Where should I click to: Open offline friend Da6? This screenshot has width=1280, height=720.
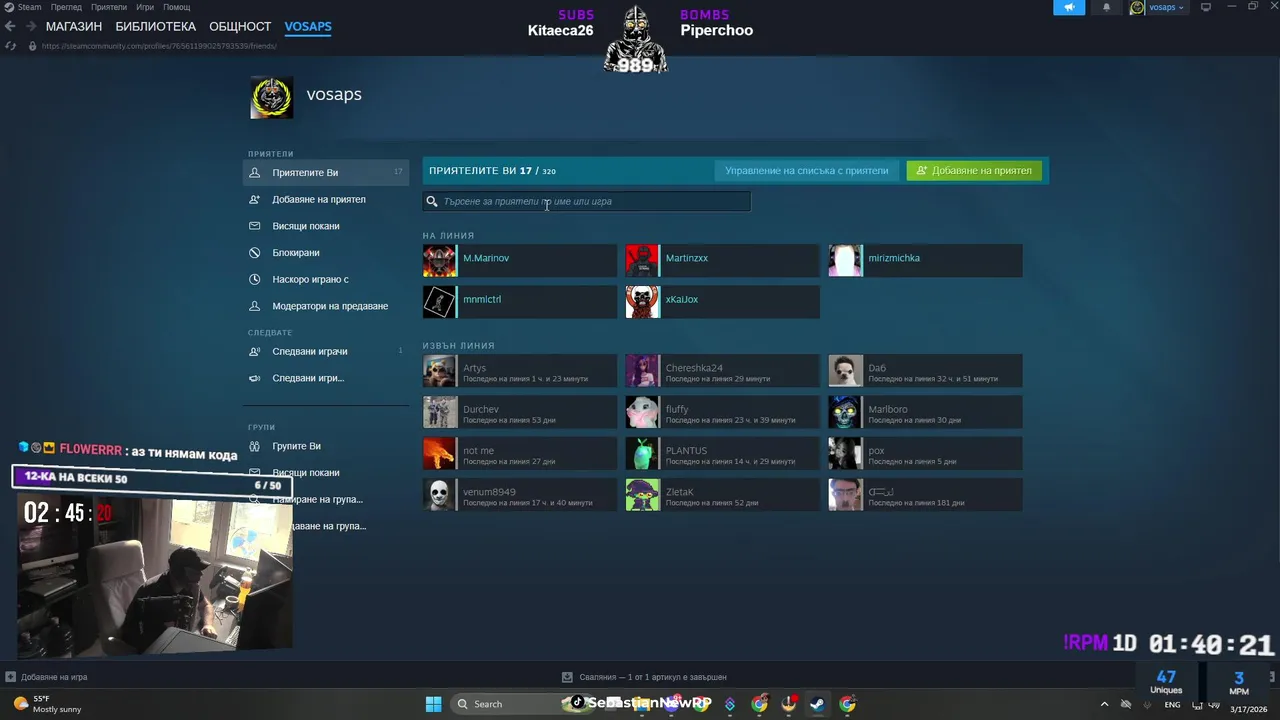tap(925, 371)
